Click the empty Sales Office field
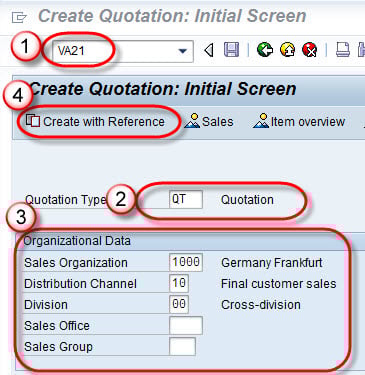 click(186, 325)
